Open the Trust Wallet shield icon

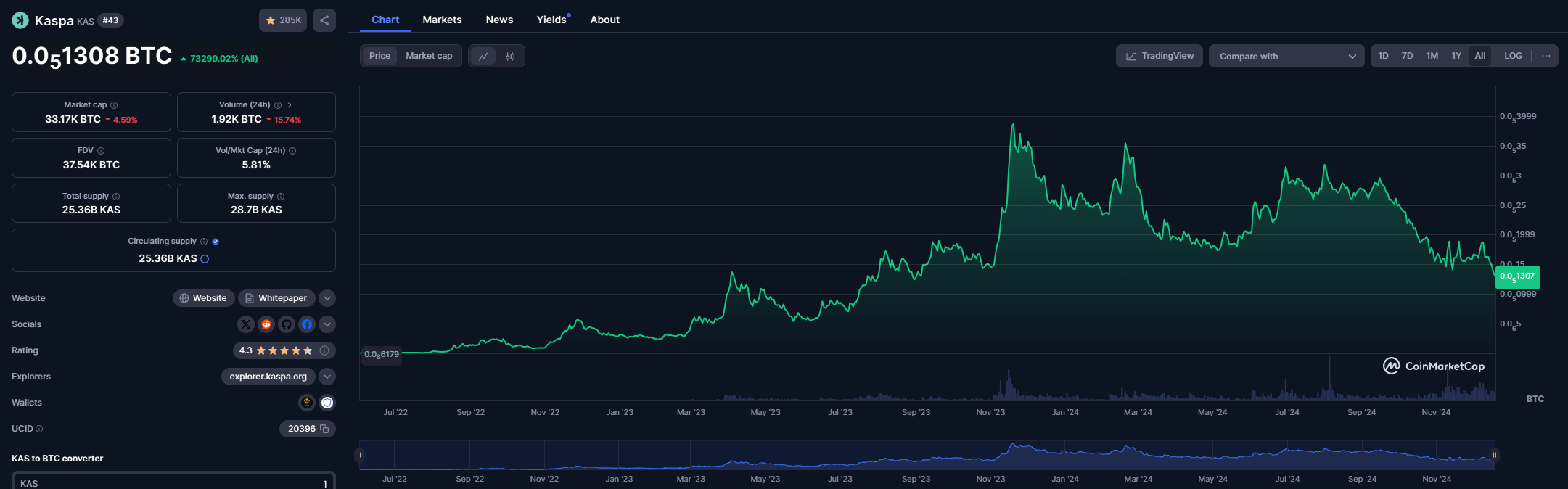(327, 403)
